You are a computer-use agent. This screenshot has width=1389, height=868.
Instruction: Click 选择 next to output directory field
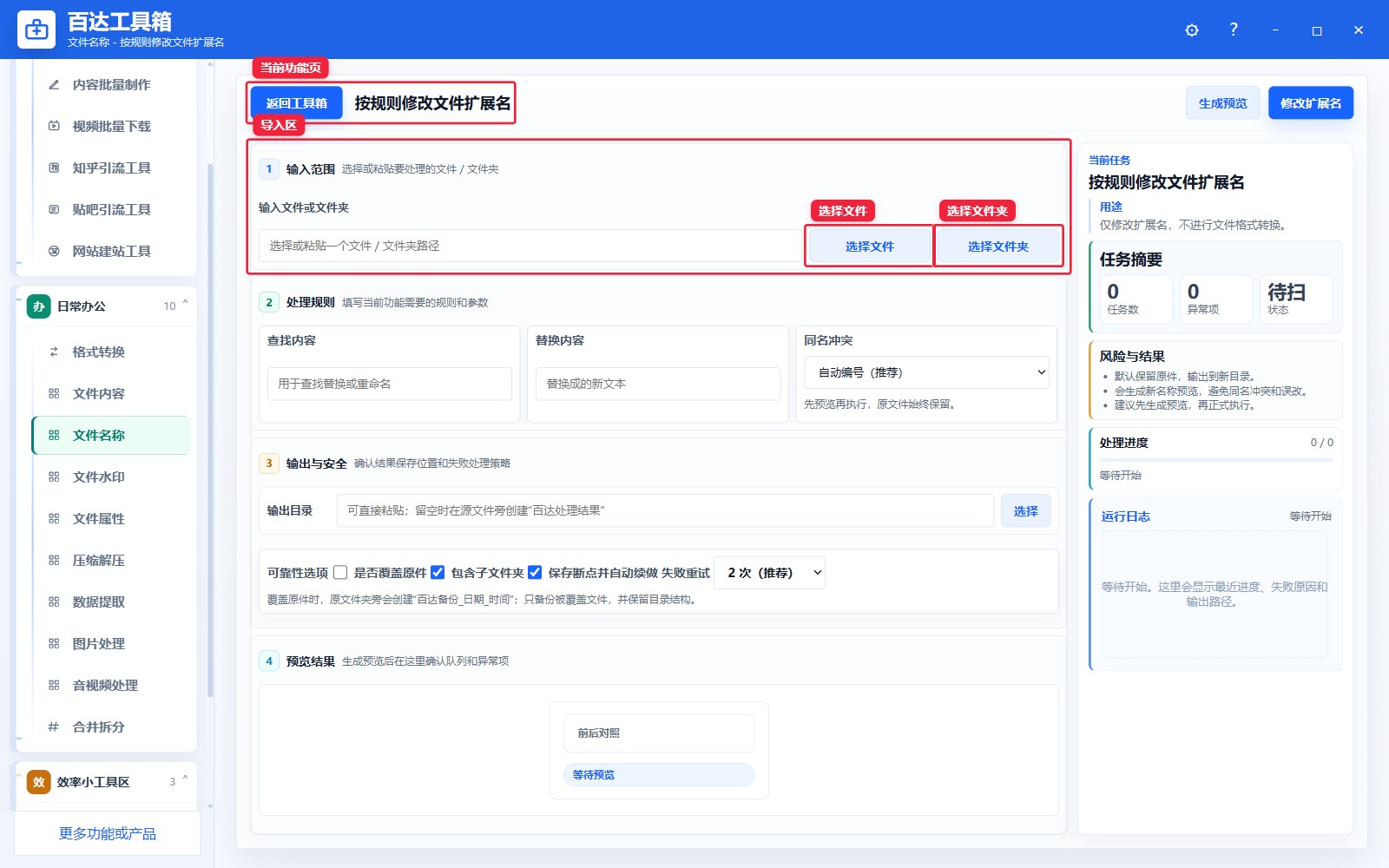(1025, 511)
